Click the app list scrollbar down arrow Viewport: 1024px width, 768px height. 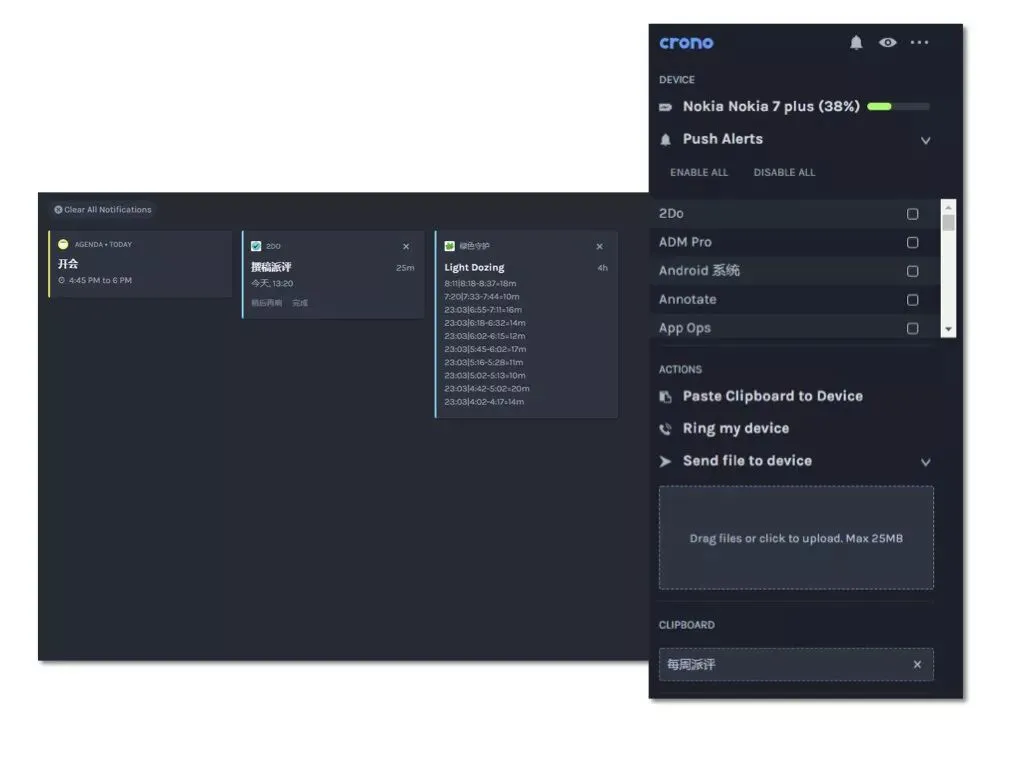click(948, 330)
